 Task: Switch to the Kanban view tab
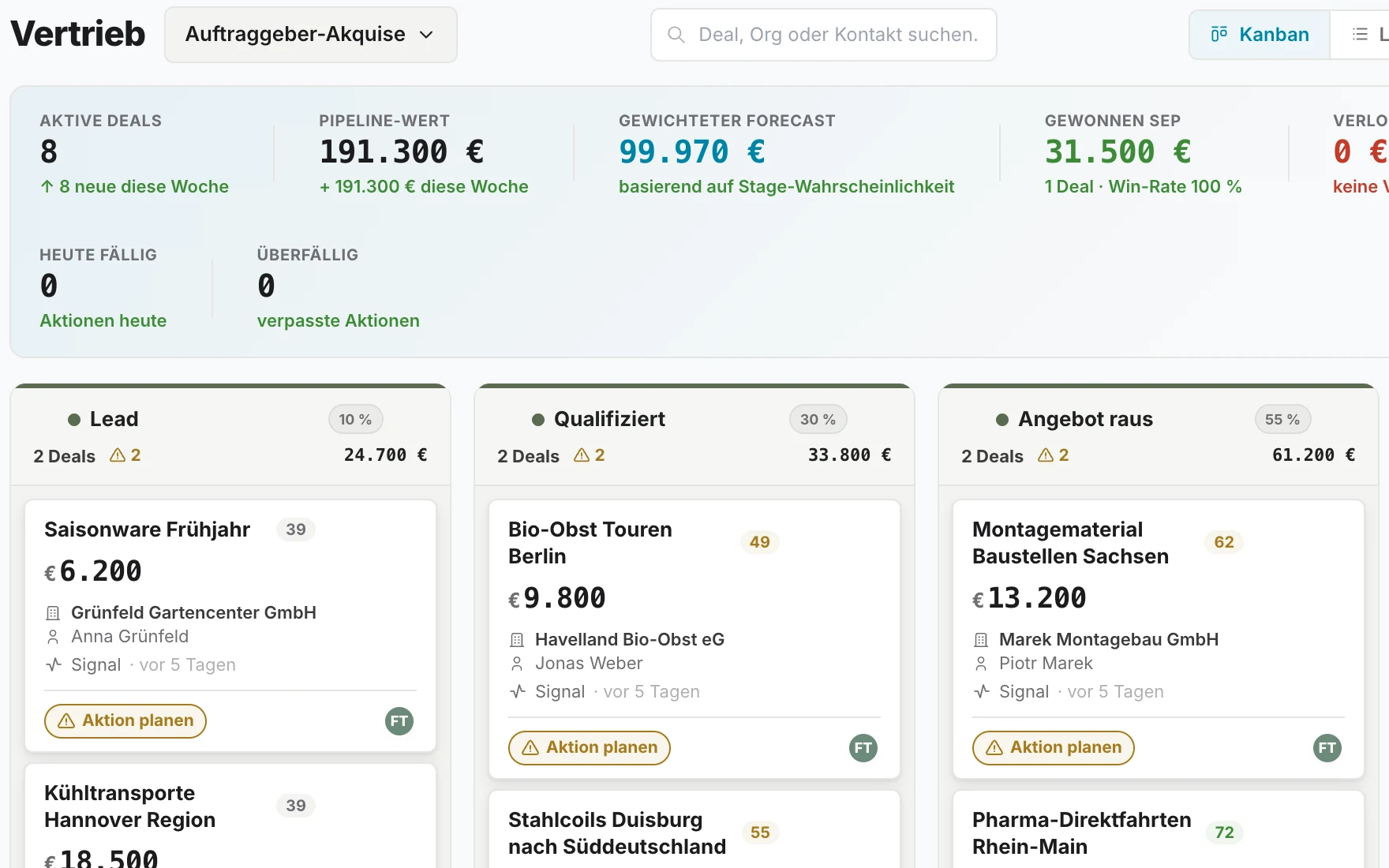pyautogui.click(x=1260, y=35)
